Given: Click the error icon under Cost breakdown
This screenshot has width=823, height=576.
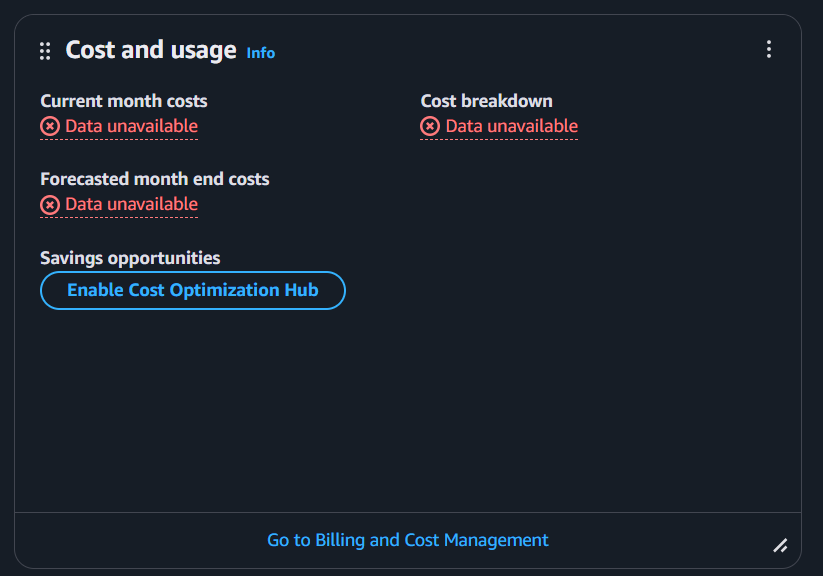Looking at the screenshot, I should [x=430, y=126].
